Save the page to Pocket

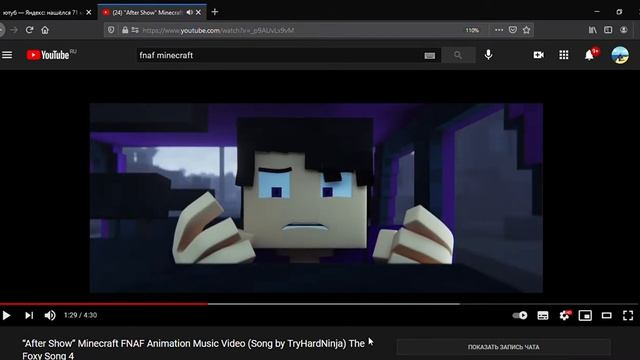513,30
